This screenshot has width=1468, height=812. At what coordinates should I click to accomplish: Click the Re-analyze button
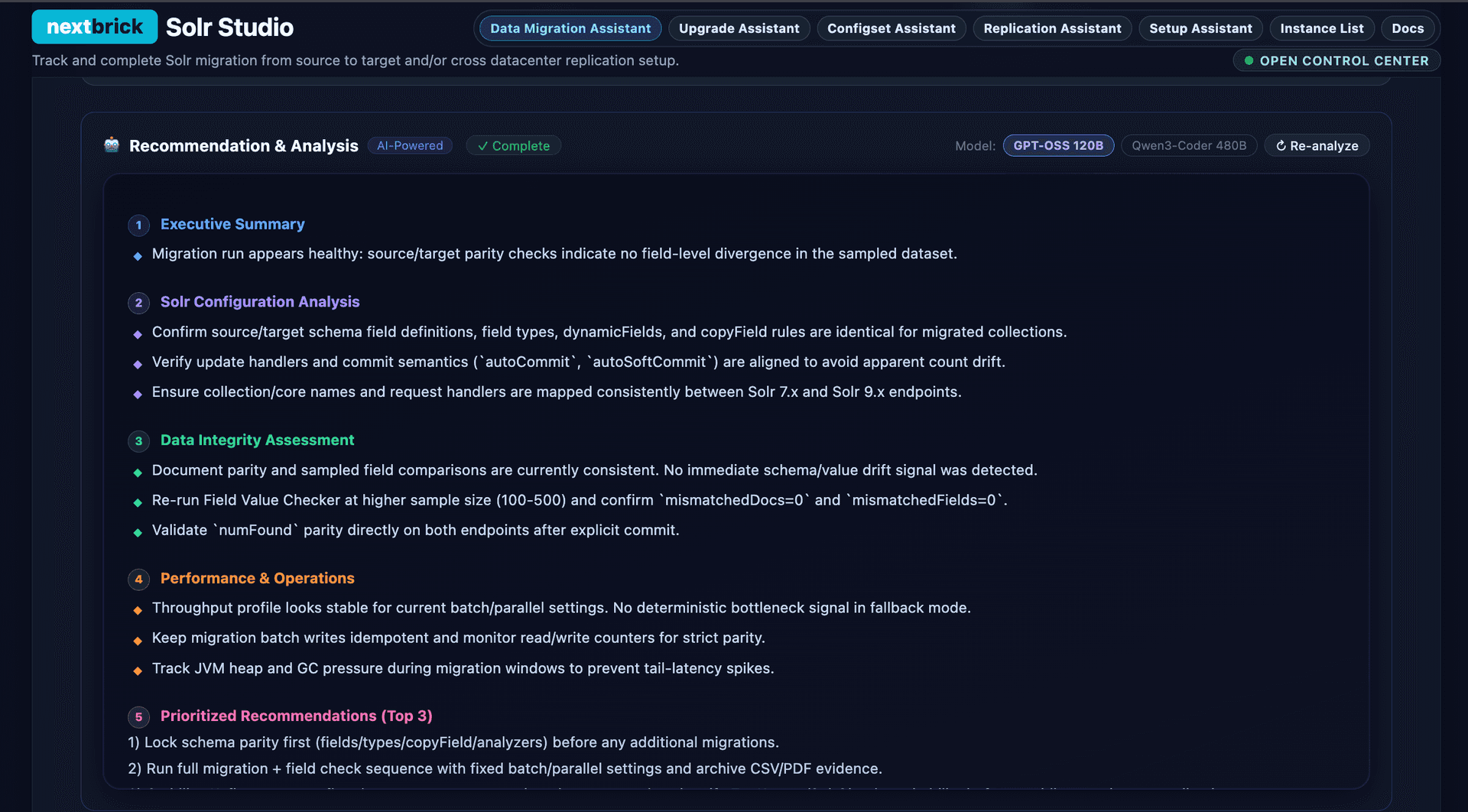(1317, 145)
